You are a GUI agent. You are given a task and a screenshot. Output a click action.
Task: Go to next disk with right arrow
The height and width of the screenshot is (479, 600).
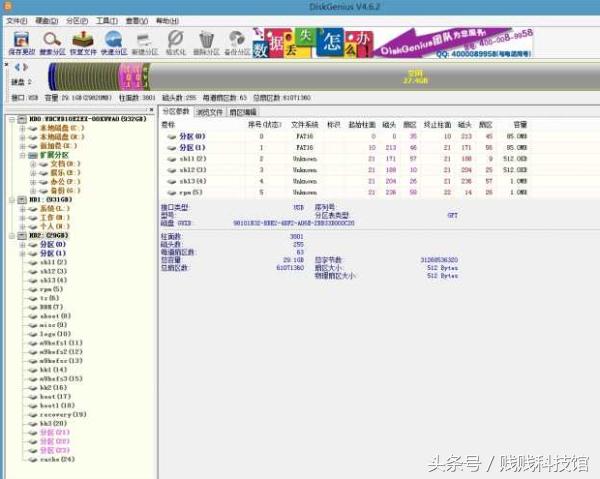25,67
